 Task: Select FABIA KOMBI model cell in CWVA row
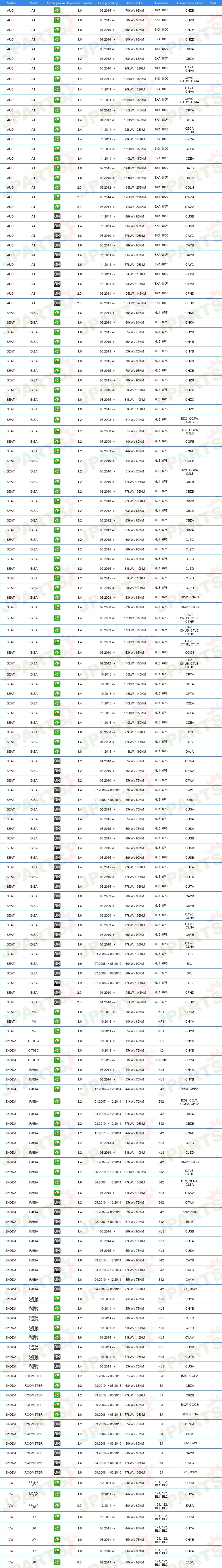(33, 1337)
